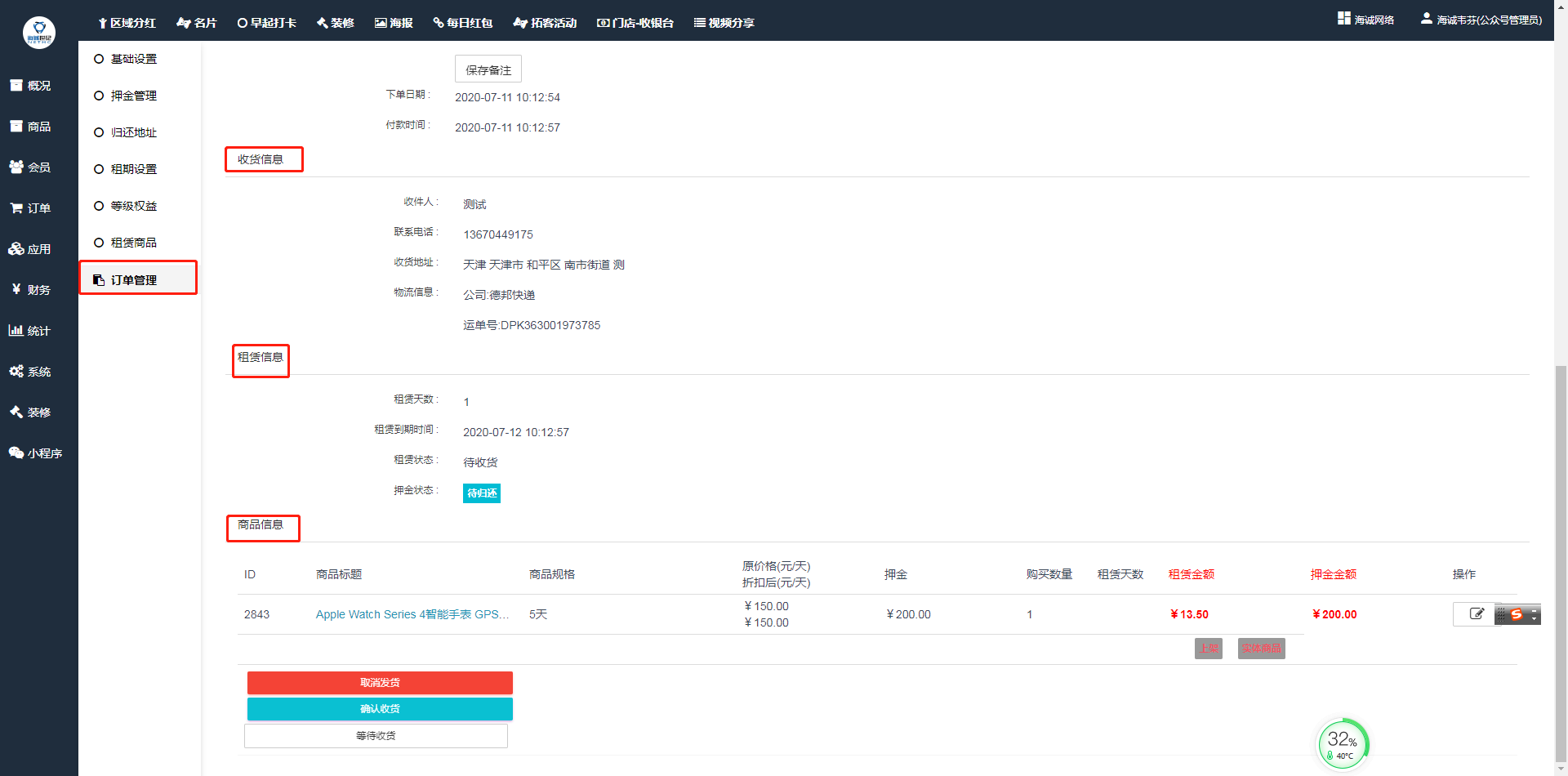Image resolution: width=1568 pixels, height=776 pixels.
Task: Open 财务 finance yen icon
Action: [16, 289]
